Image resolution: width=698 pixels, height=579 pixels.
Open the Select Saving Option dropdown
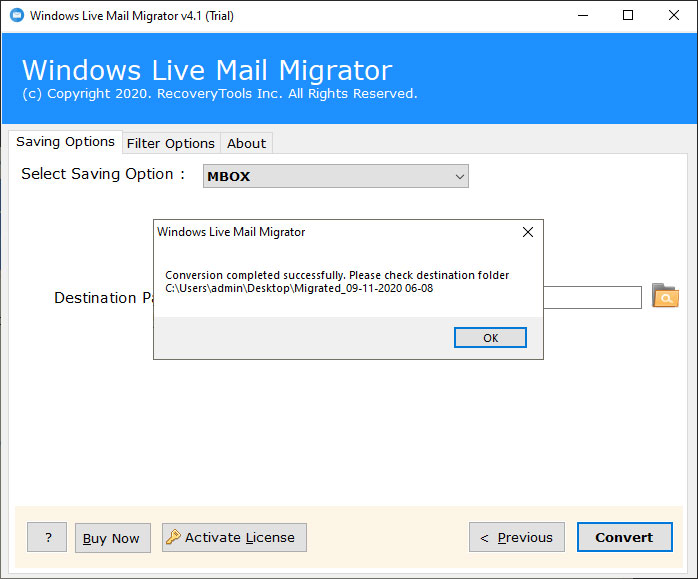pos(336,176)
